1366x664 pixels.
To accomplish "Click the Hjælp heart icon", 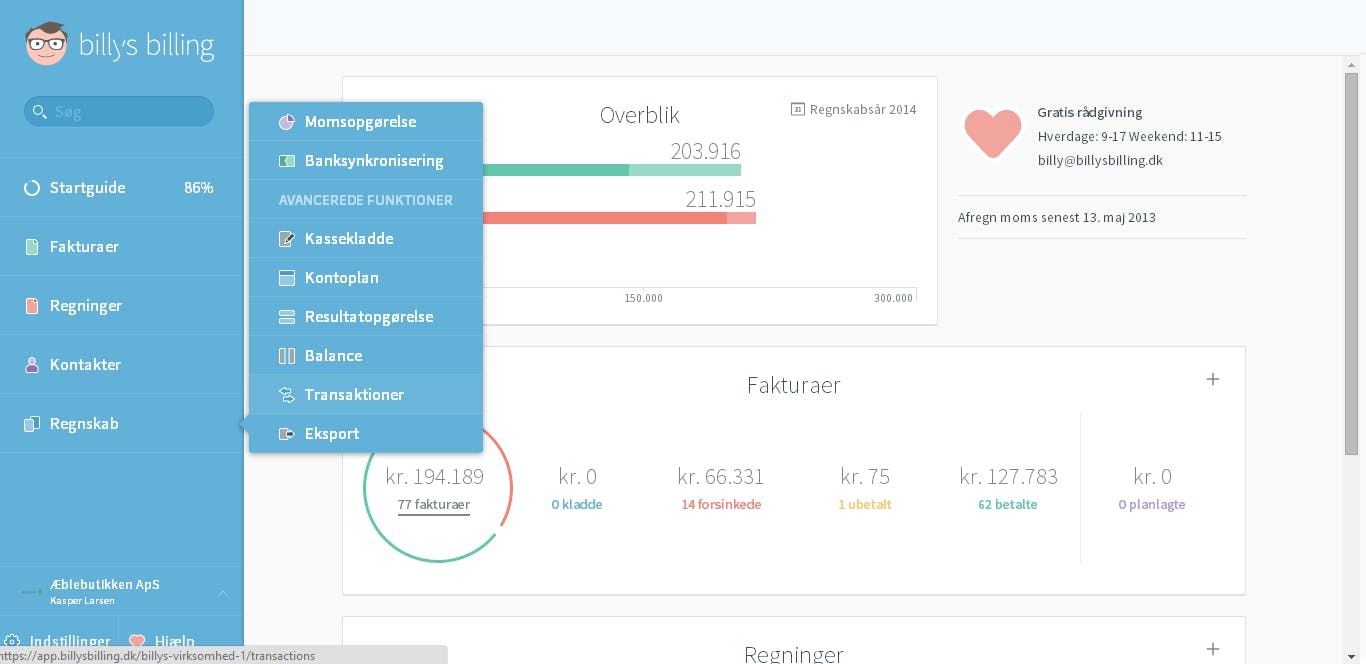I will tap(138, 642).
